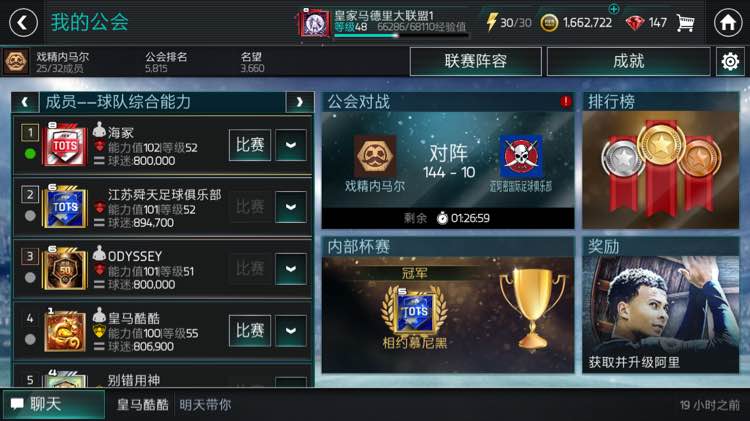The width and height of the screenshot is (750, 421).
Task: Switch to previous member ranking category
Action: pos(25,101)
